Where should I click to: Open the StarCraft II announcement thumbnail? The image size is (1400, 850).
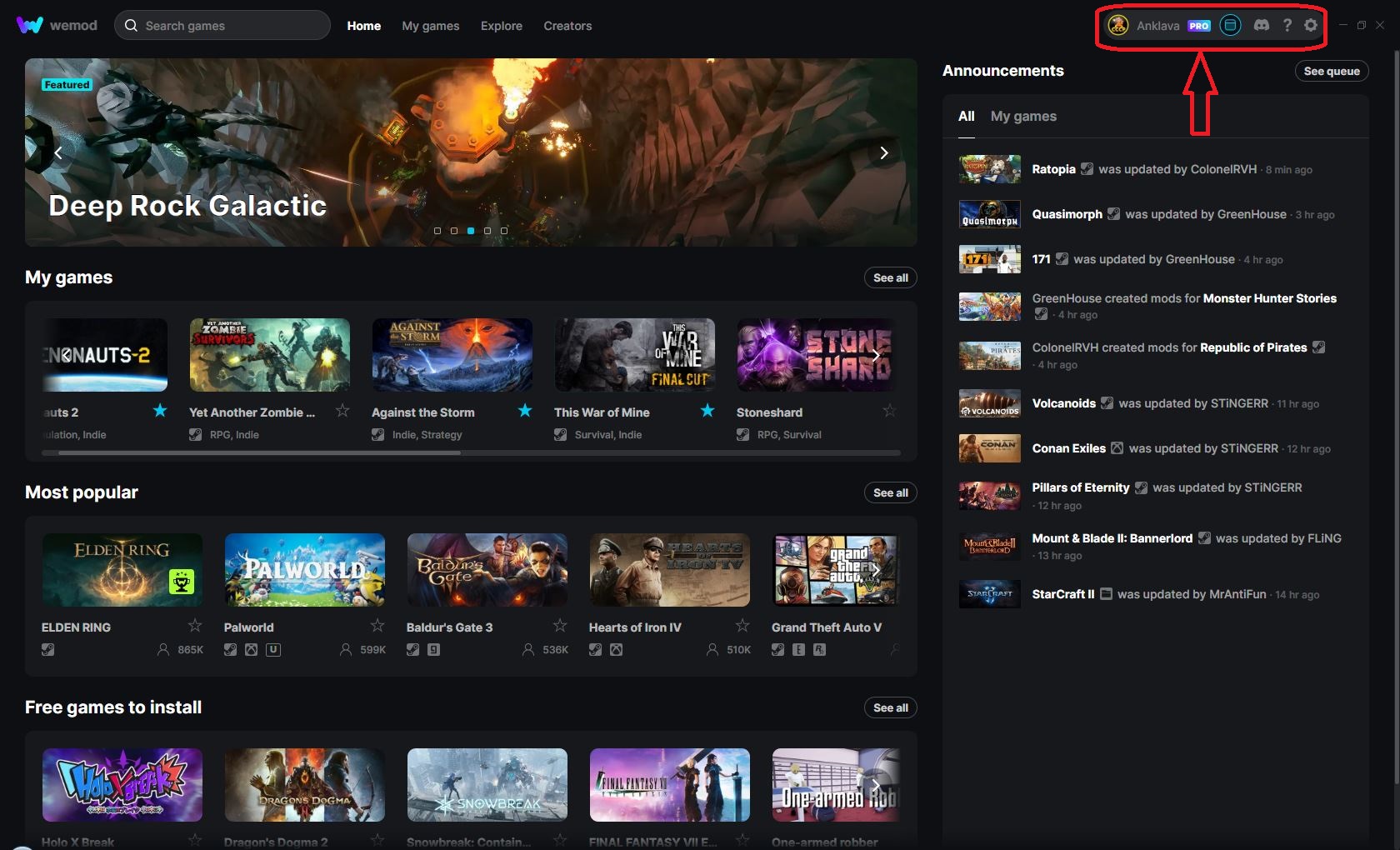pyautogui.click(x=990, y=593)
